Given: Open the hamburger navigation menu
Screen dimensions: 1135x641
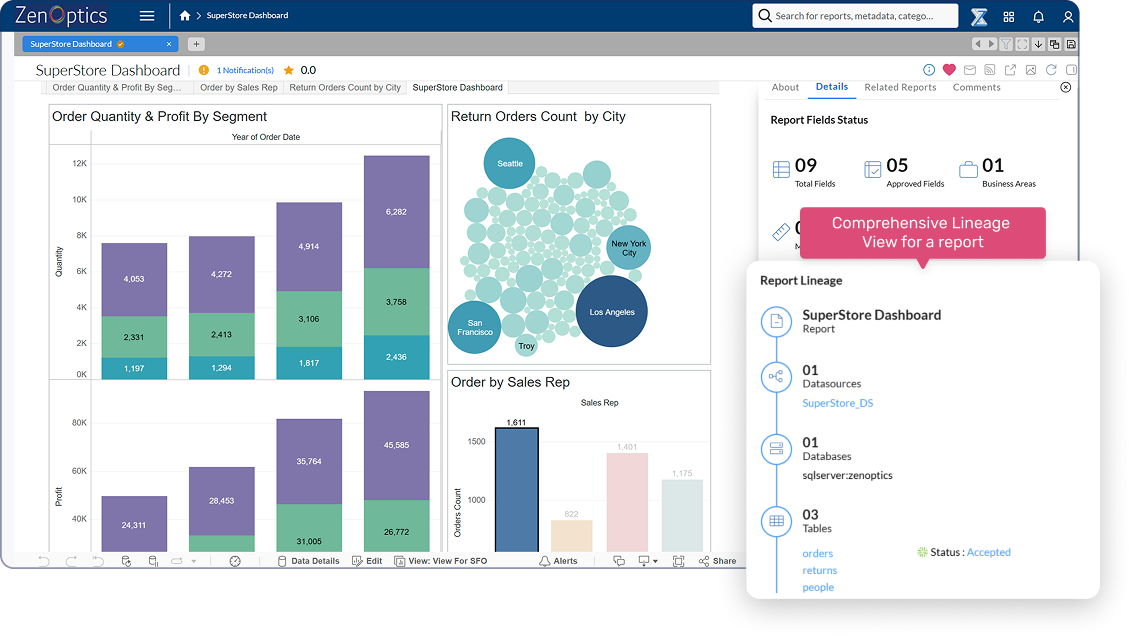Looking at the screenshot, I should tap(147, 16).
